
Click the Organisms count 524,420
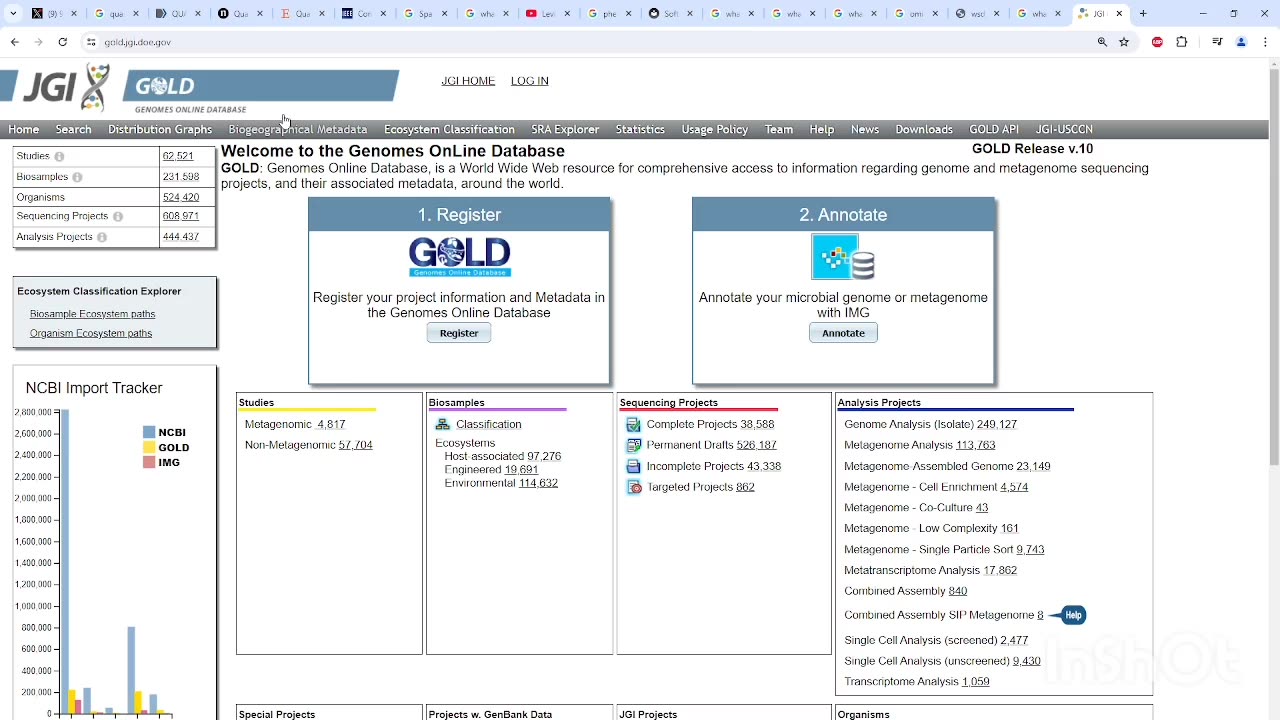click(181, 197)
